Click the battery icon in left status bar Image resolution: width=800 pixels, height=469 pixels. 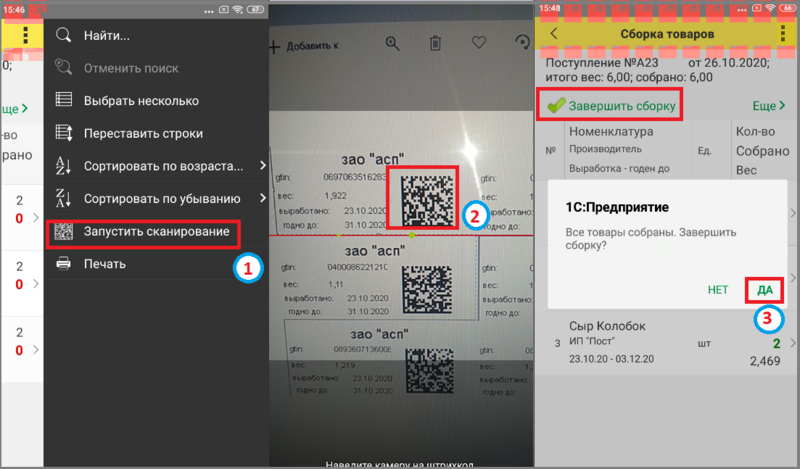coord(256,9)
